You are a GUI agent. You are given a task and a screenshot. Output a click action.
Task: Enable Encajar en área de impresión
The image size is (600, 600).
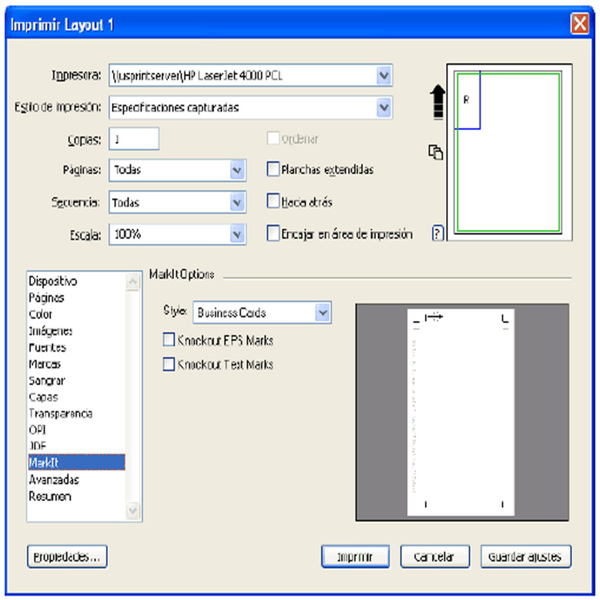click(x=273, y=233)
